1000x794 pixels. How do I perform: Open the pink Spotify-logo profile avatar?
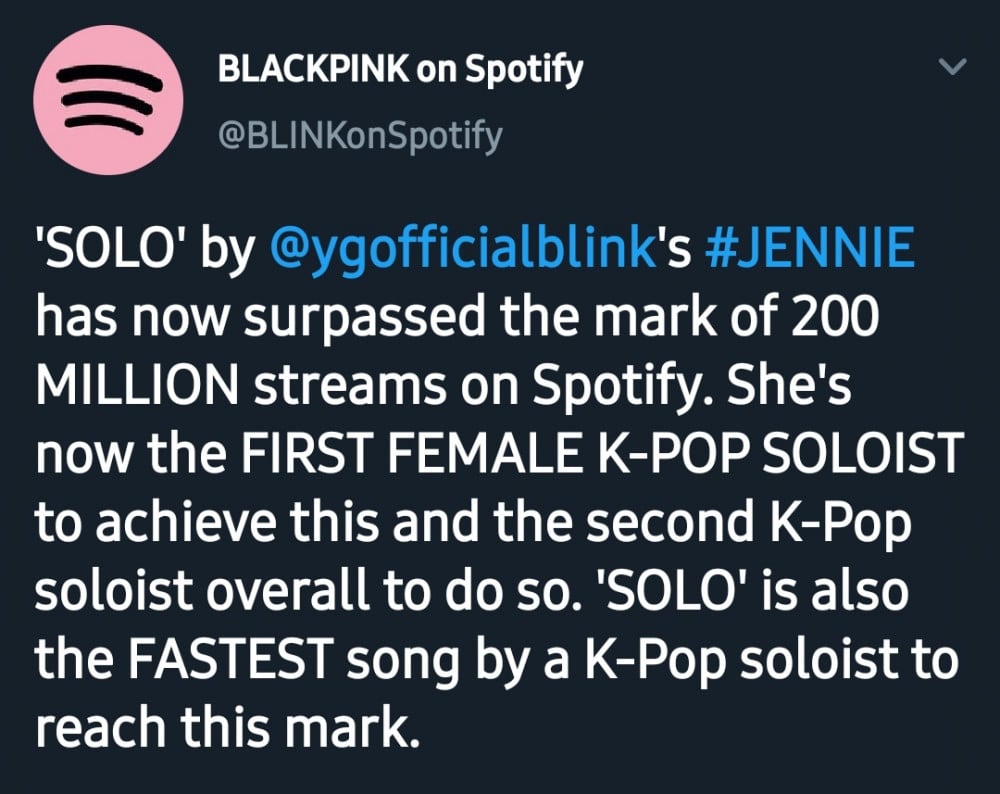[108, 100]
